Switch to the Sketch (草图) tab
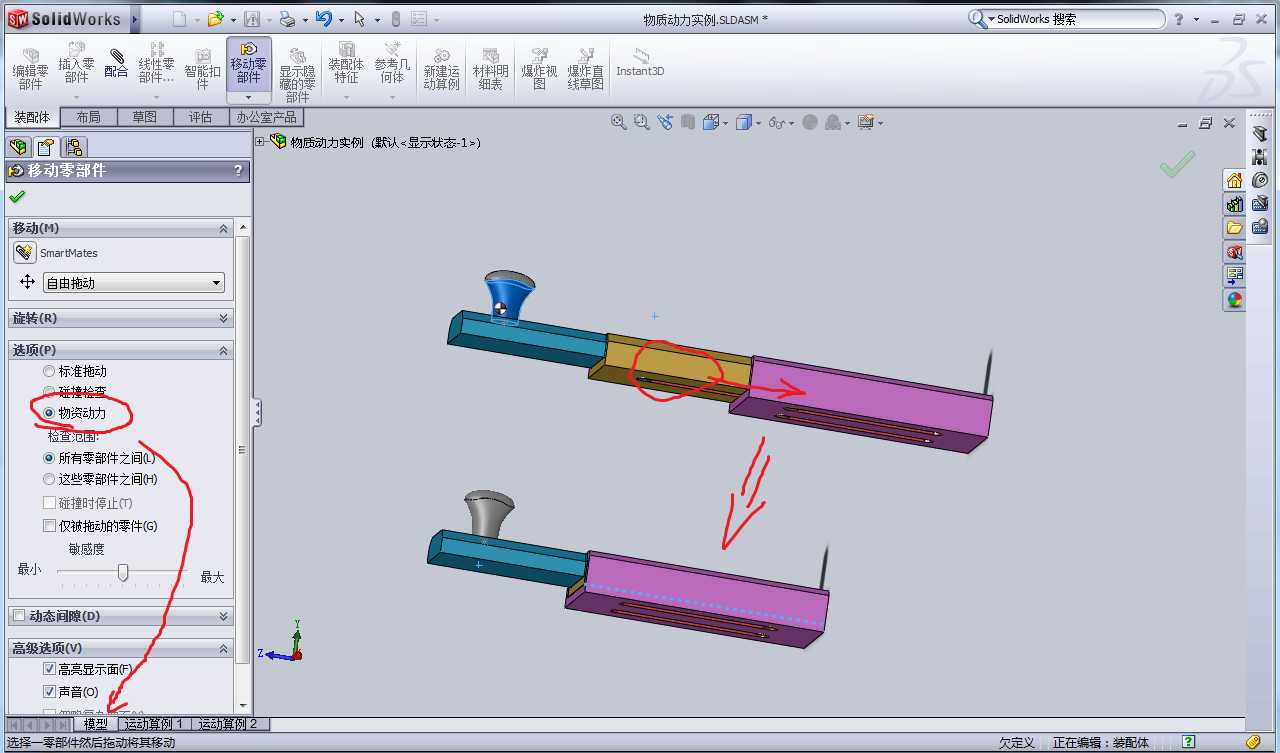 point(144,117)
